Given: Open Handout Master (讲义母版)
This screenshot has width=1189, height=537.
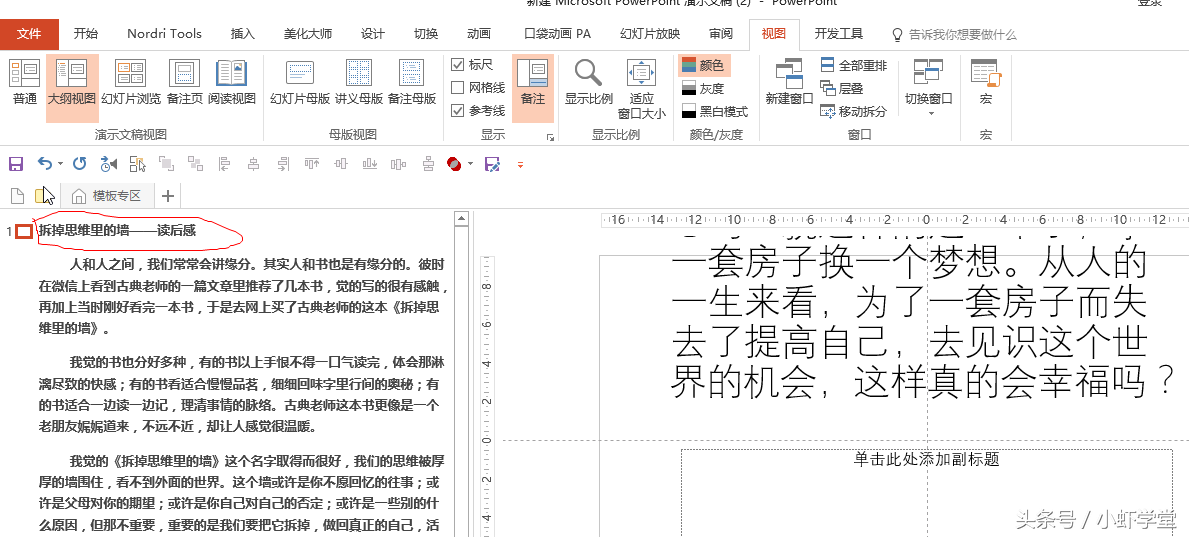Looking at the screenshot, I should 359,84.
